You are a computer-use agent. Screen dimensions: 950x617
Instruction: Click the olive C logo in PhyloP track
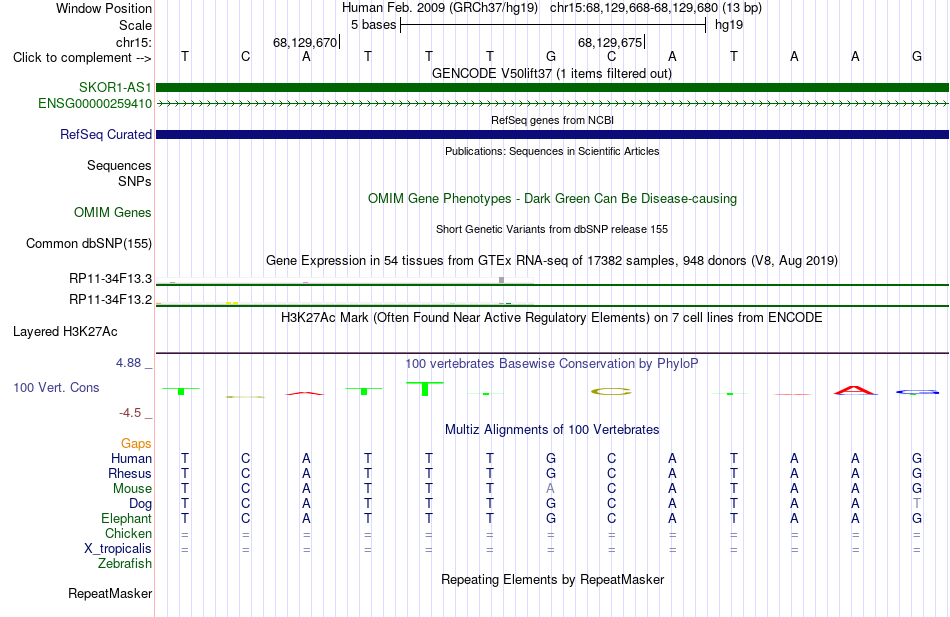click(x=611, y=392)
